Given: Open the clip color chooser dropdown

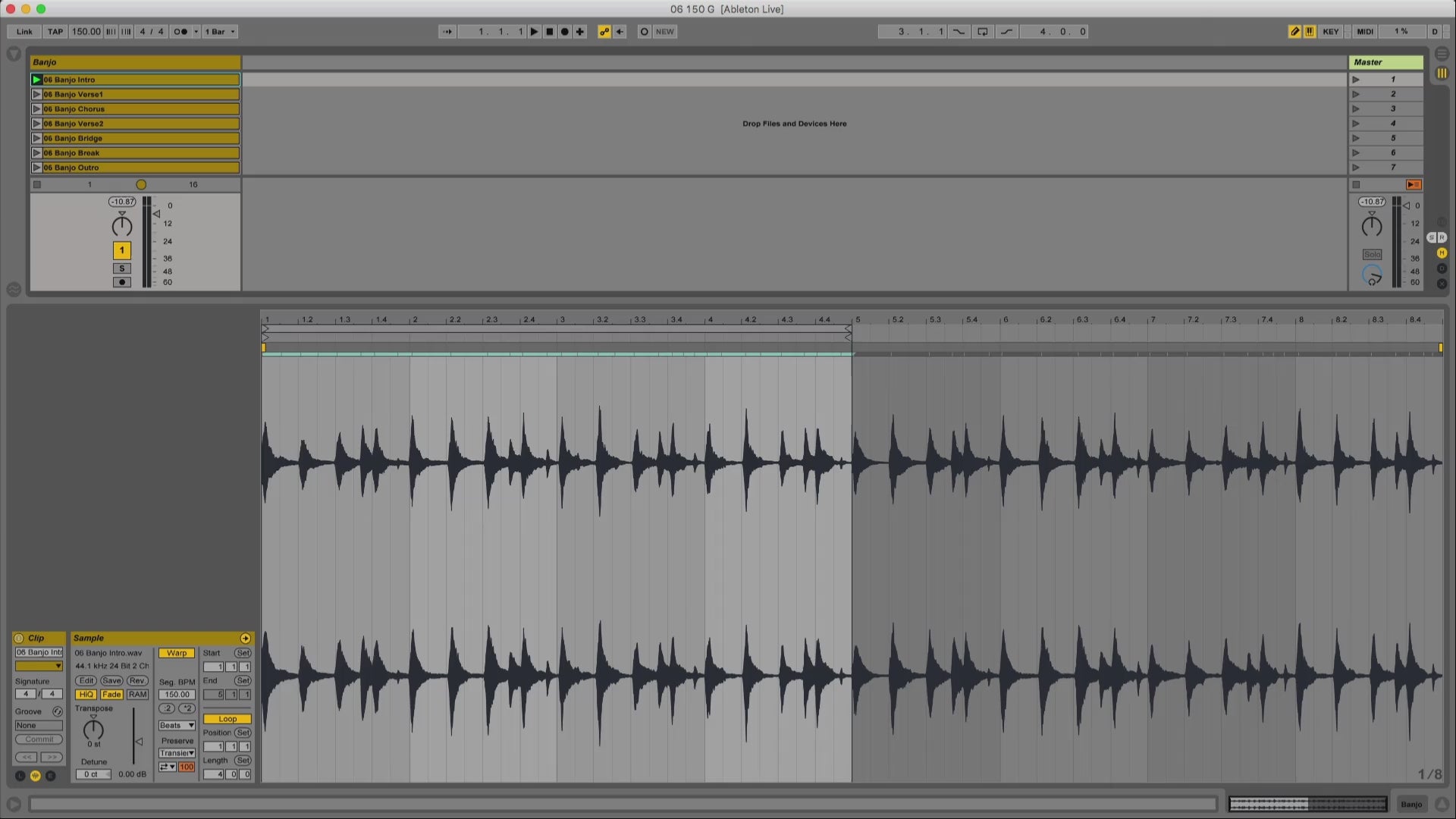Looking at the screenshot, I should pos(39,666).
